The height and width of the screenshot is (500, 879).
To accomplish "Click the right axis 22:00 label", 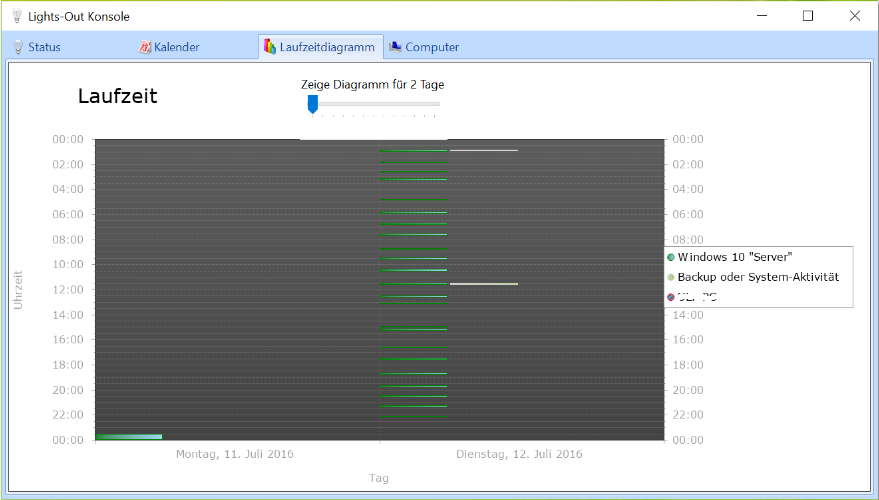I will (x=688, y=415).
